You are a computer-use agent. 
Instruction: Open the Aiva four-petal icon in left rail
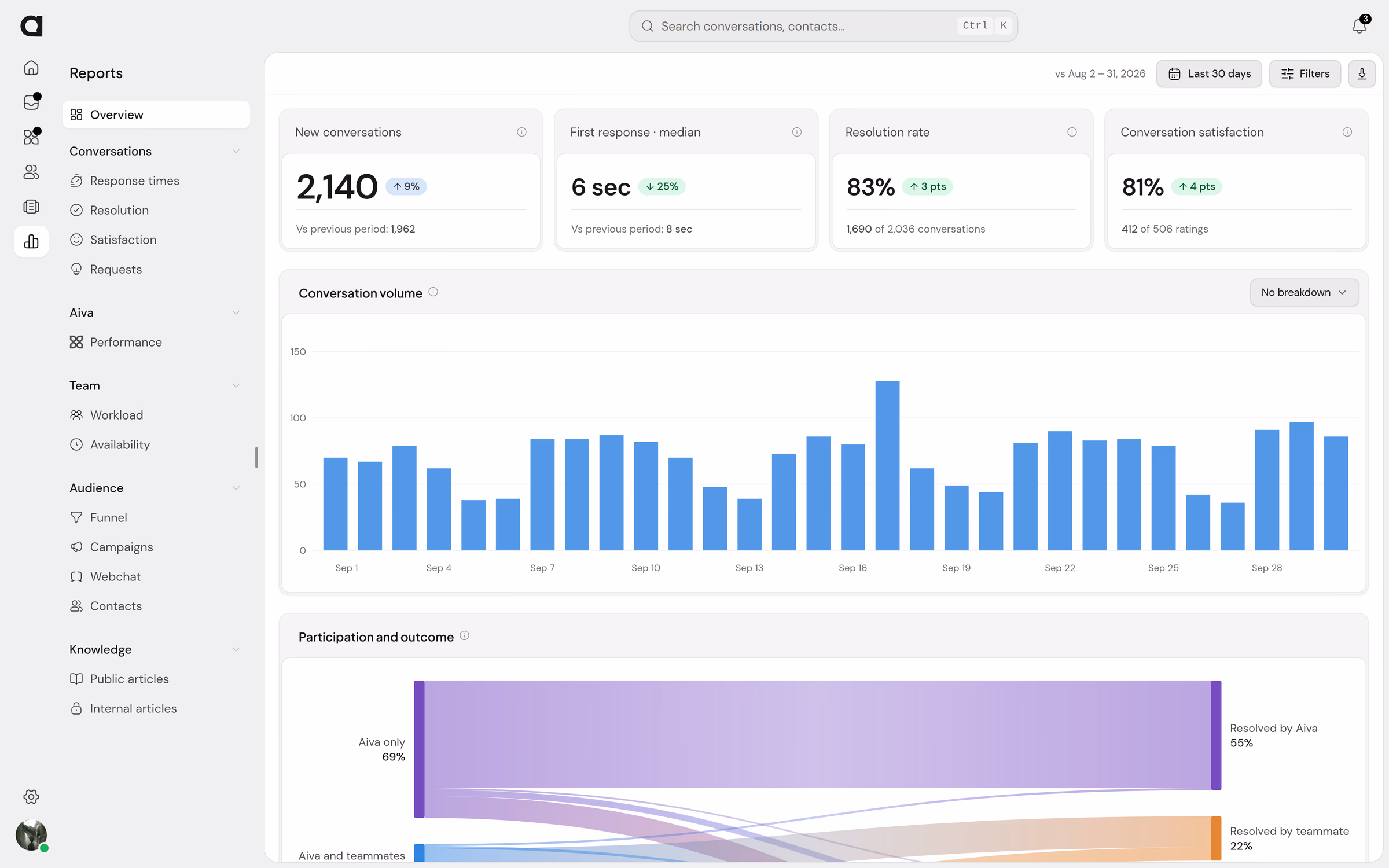click(31, 137)
